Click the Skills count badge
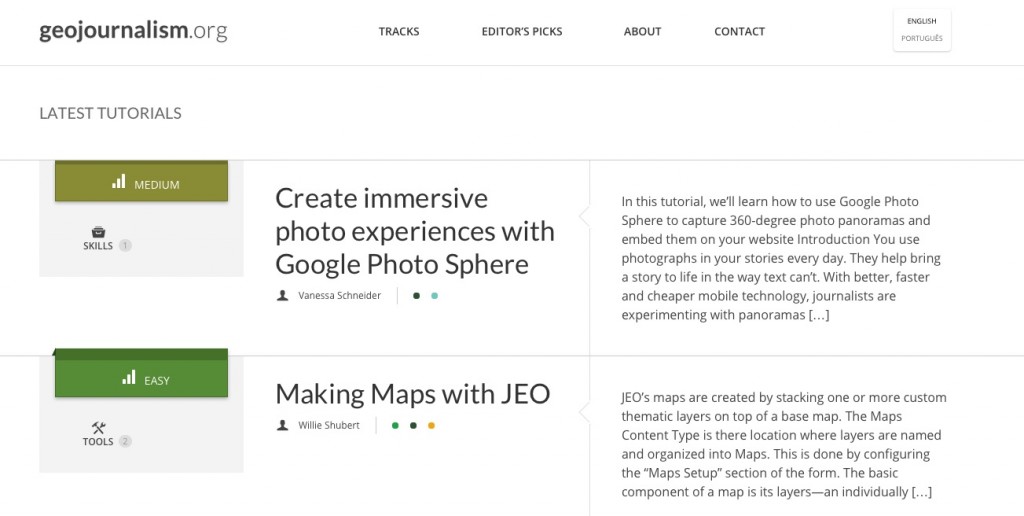Viewport: 1024px width, 516px height. [125, 246]
